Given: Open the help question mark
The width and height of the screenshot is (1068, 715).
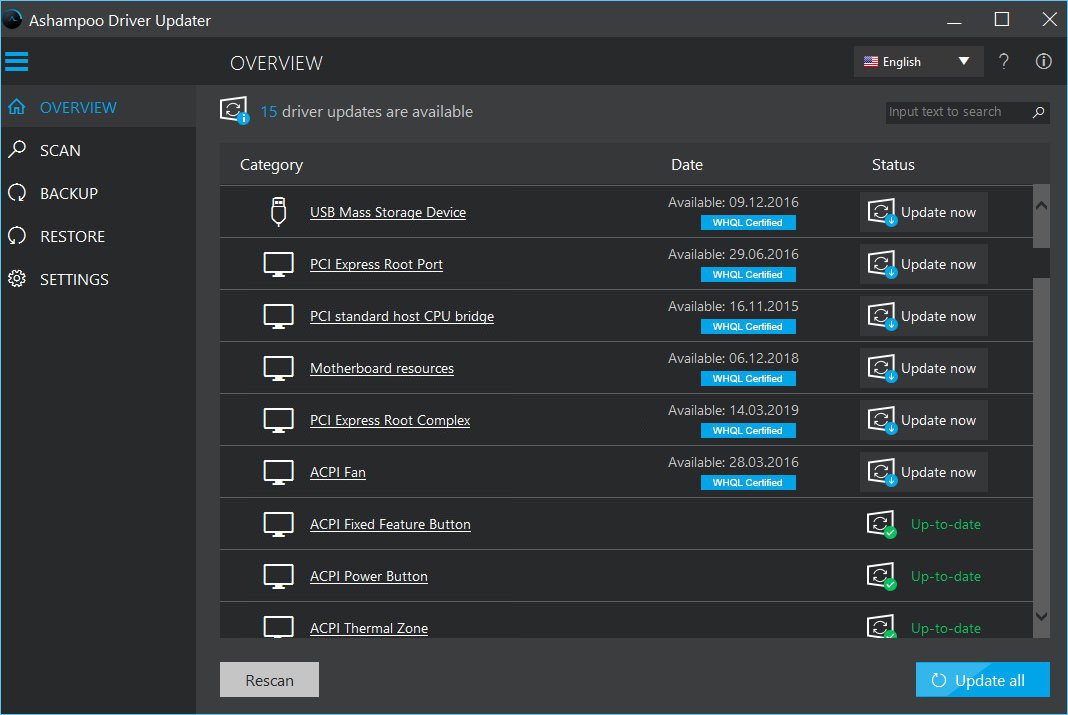Looking at the screenshot, I should coord(1003,61).
